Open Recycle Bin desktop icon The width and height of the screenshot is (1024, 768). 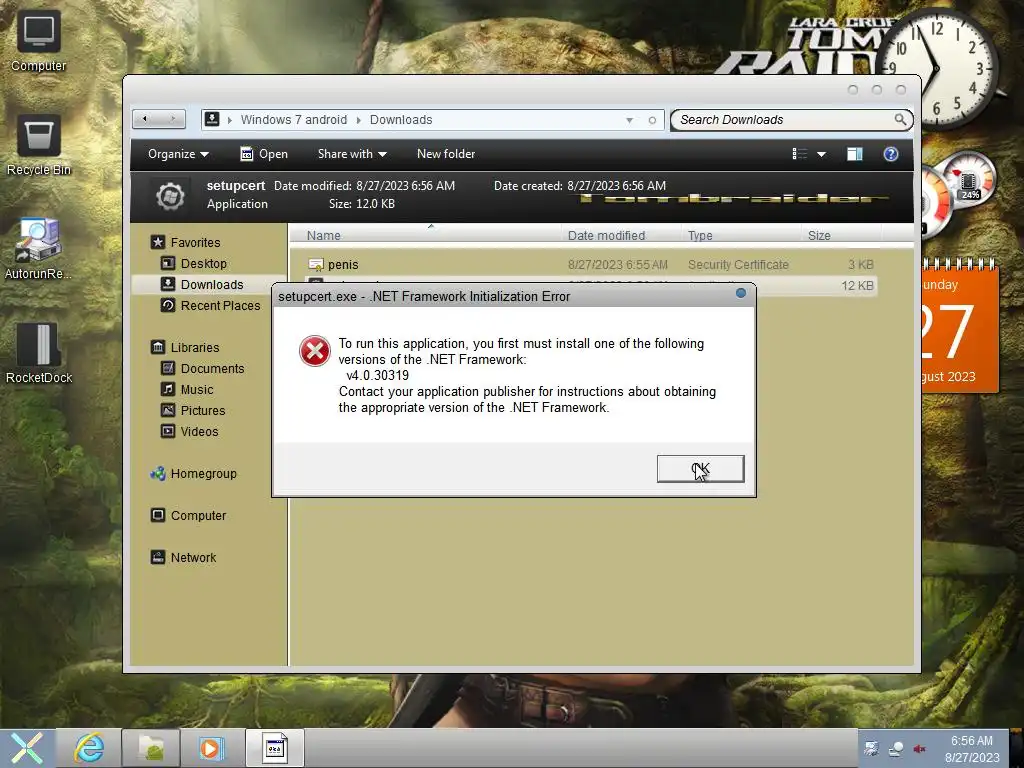[39, 145]
